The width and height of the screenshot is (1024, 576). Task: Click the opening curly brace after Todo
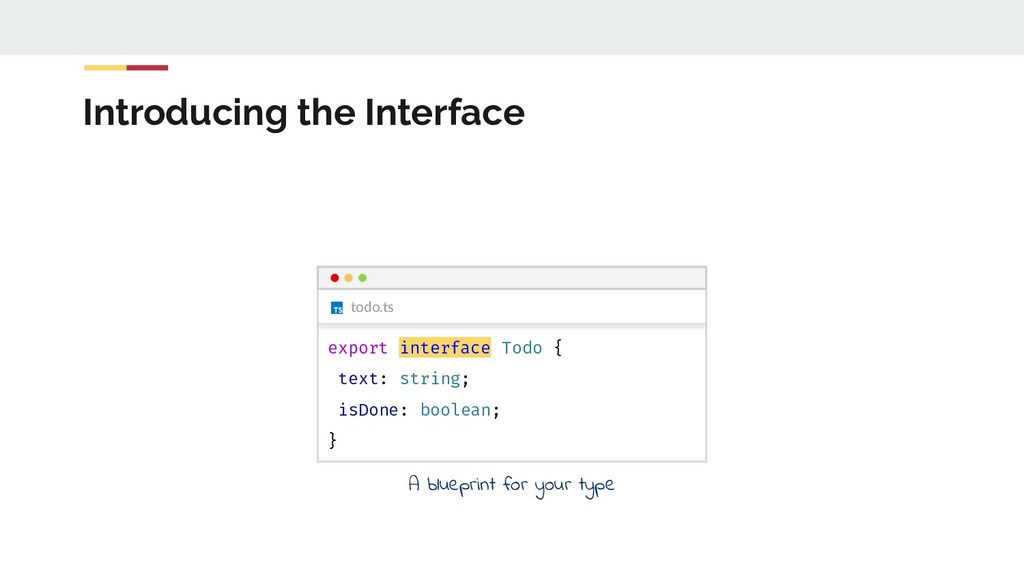pyautogui.click(x=558, y=348)
